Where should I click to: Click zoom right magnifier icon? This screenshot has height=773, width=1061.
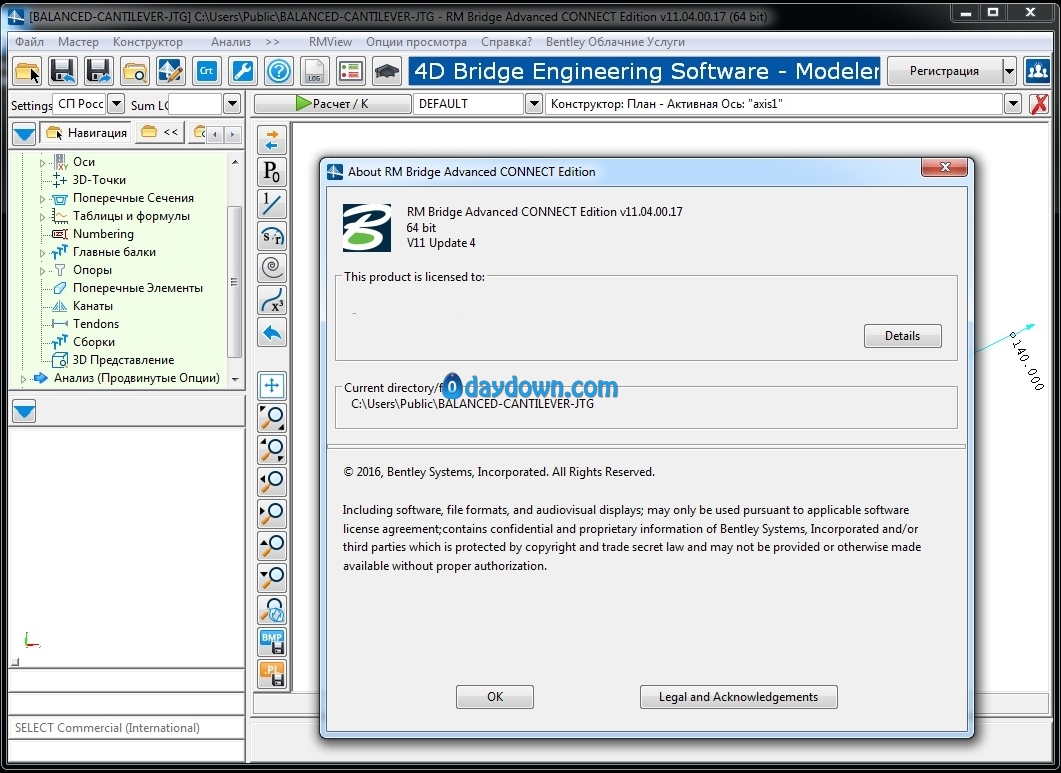272,514
